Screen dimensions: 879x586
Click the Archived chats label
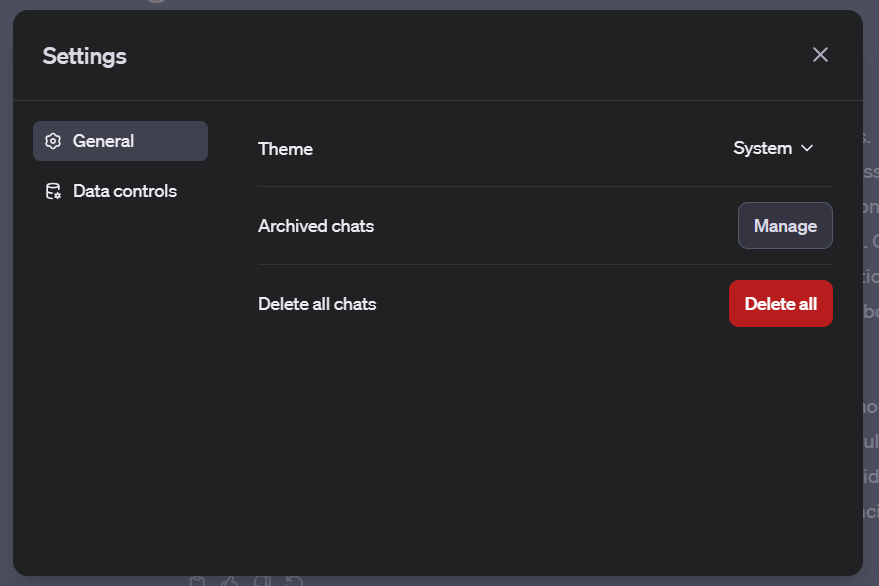[316, 226]
